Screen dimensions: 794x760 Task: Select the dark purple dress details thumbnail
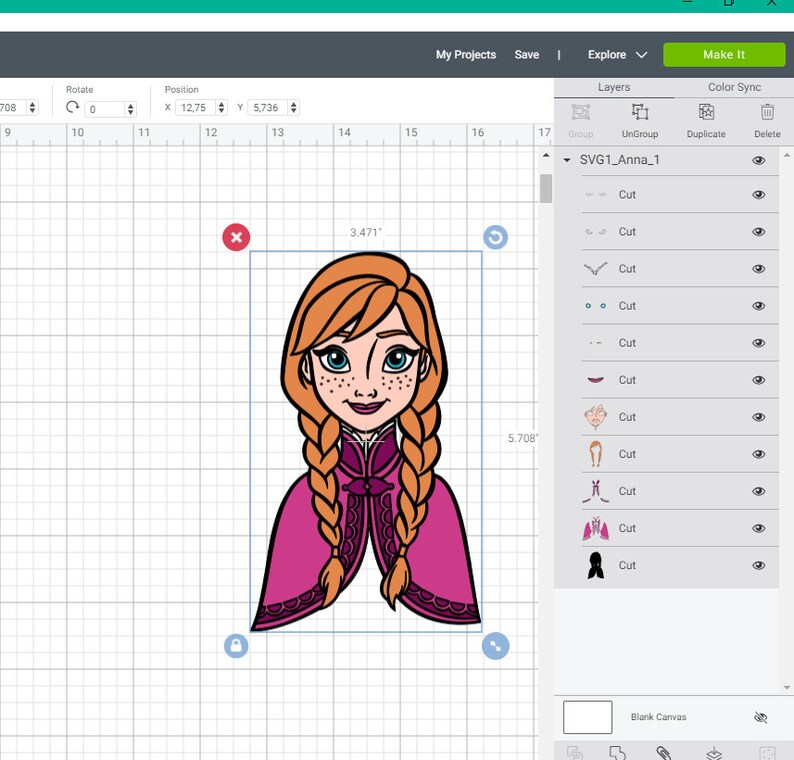click(x=596, y=491)
